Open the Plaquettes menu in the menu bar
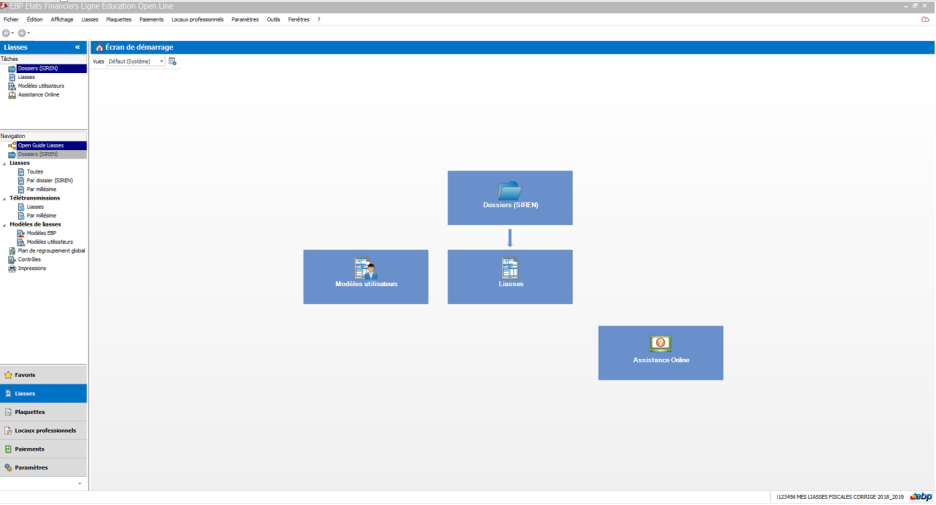The width and height of the screenshot is (936, 505). click(118, 20)
